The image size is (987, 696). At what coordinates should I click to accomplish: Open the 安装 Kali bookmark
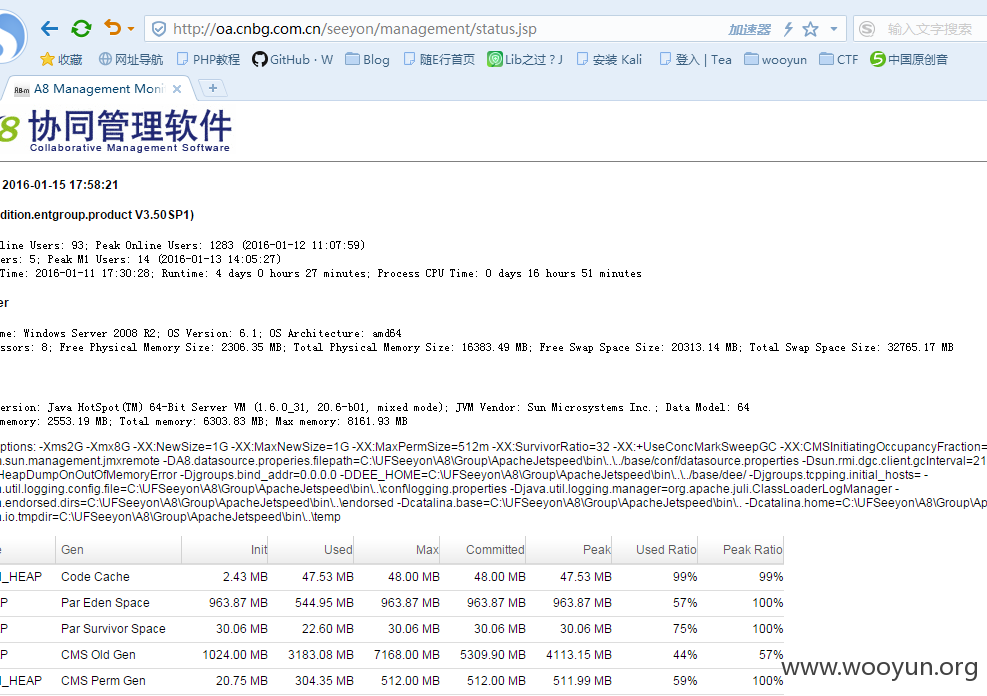point(609,59)
